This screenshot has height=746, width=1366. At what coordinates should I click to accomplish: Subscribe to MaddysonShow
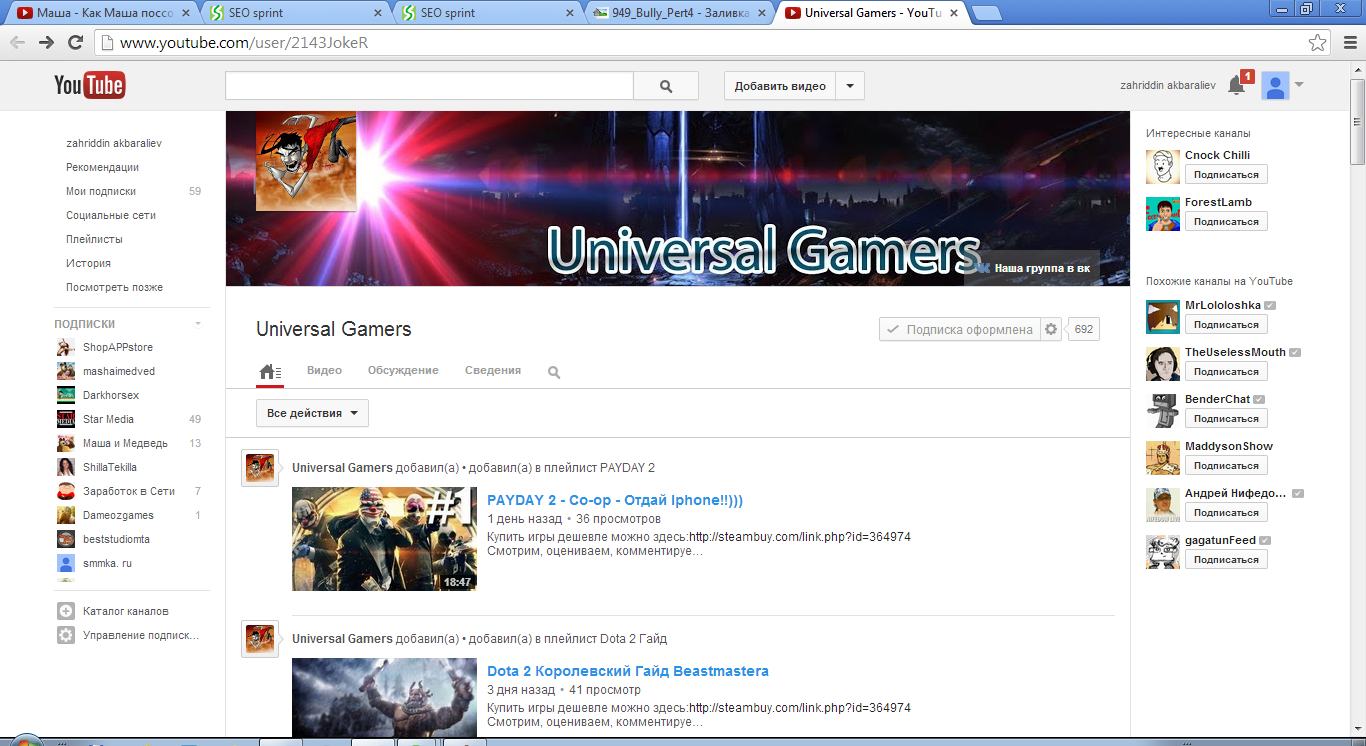click(x=1226, y=465)
